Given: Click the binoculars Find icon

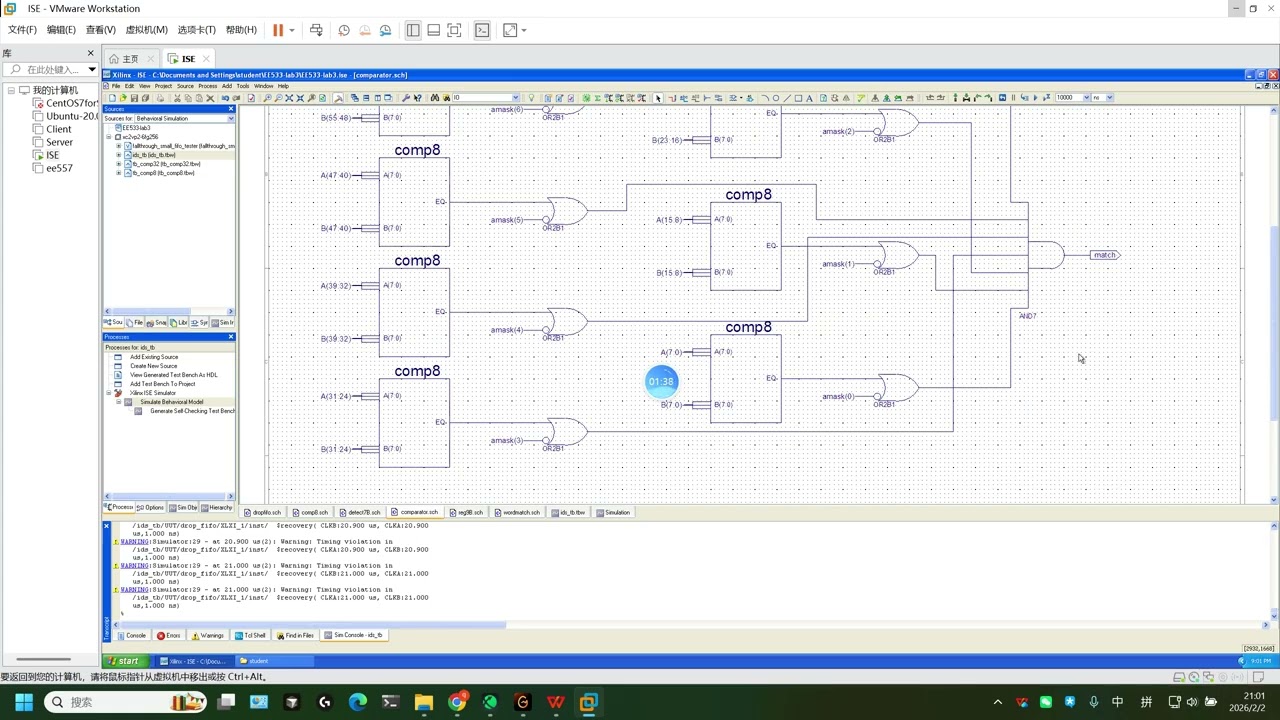Looking at the screenshot, I should 435,98.
